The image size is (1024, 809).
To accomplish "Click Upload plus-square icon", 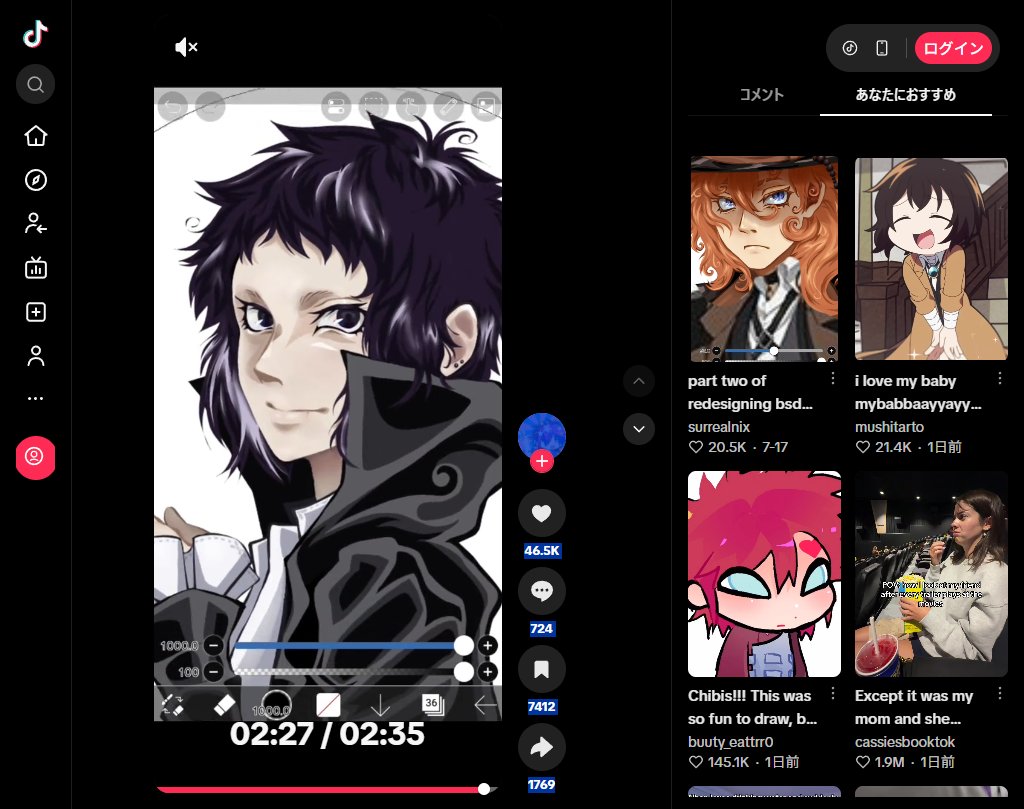I will pos(35,312).
